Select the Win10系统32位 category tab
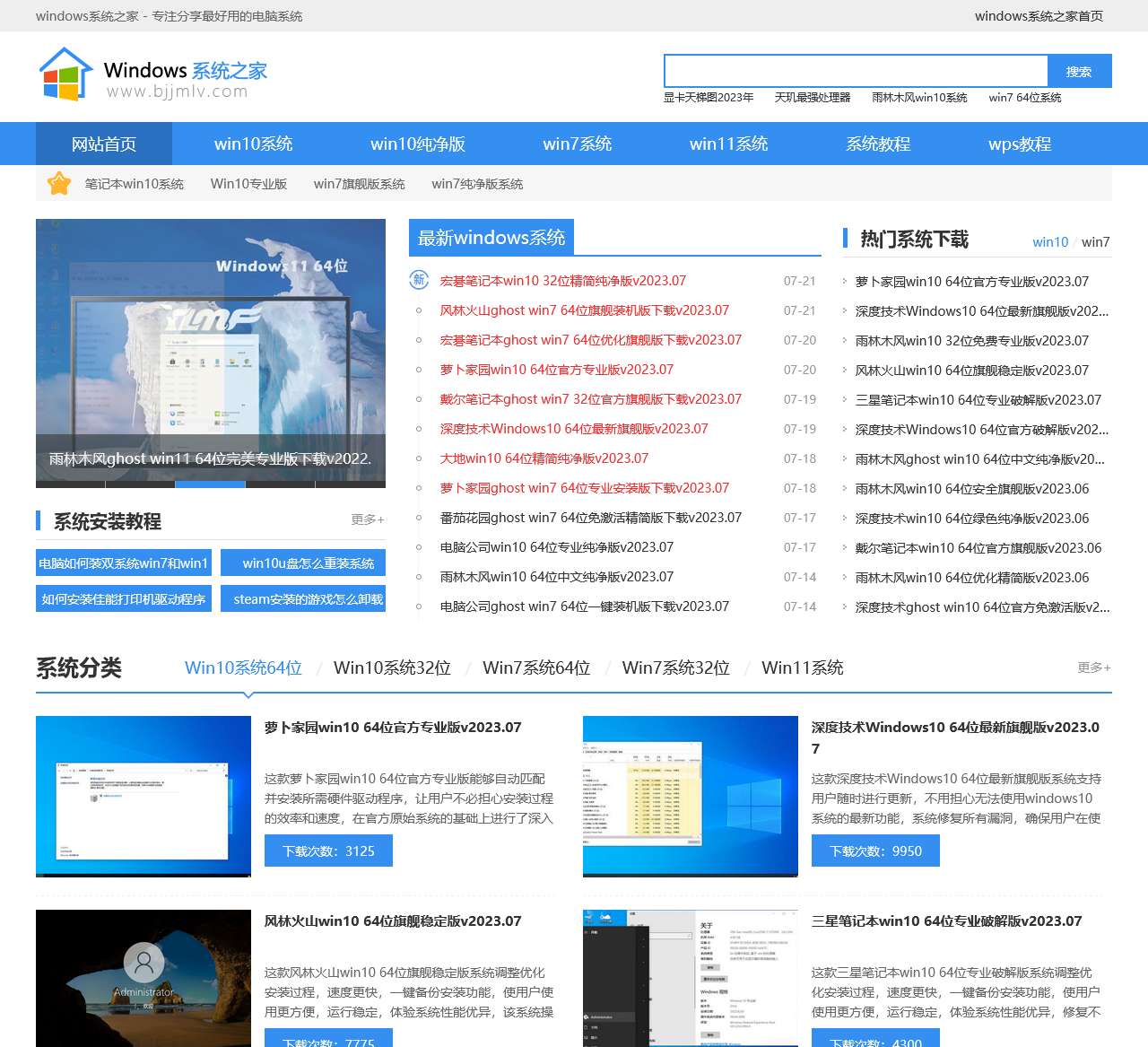The width and height of the screenshot is (1148, 1047). [x=392, y=667]
